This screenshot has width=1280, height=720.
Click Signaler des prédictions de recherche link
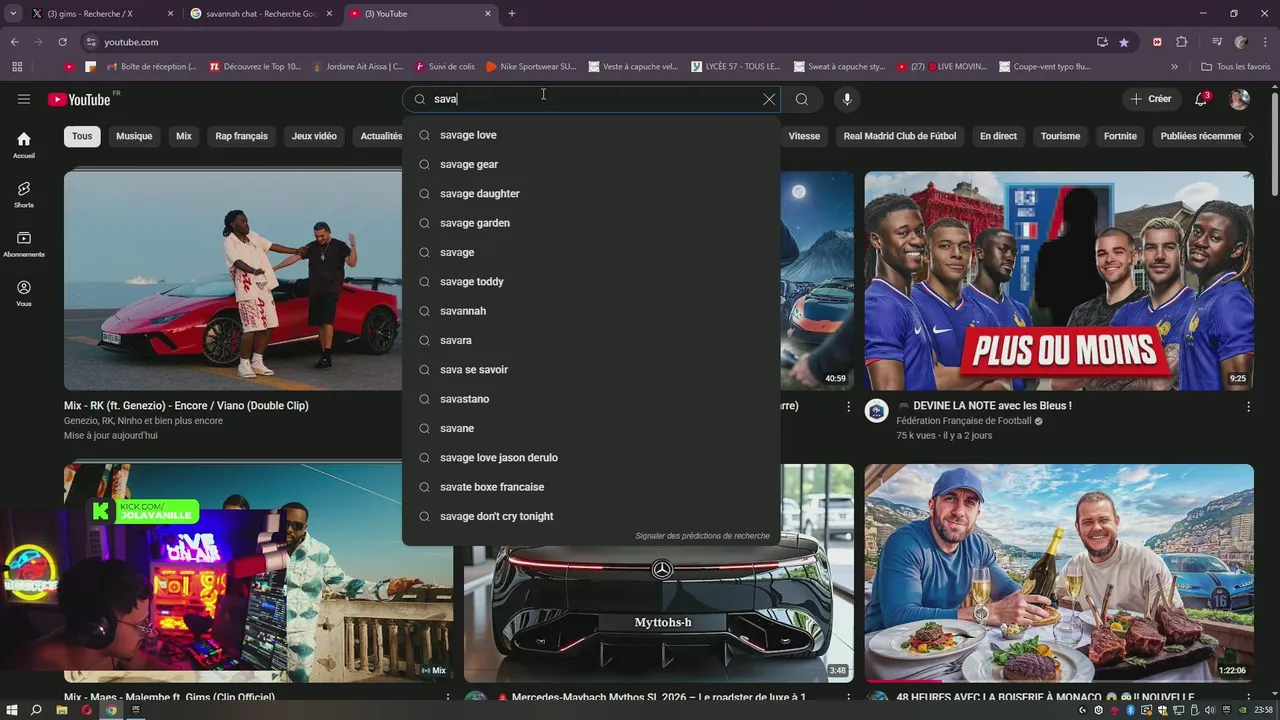click(x=702, y=536)
